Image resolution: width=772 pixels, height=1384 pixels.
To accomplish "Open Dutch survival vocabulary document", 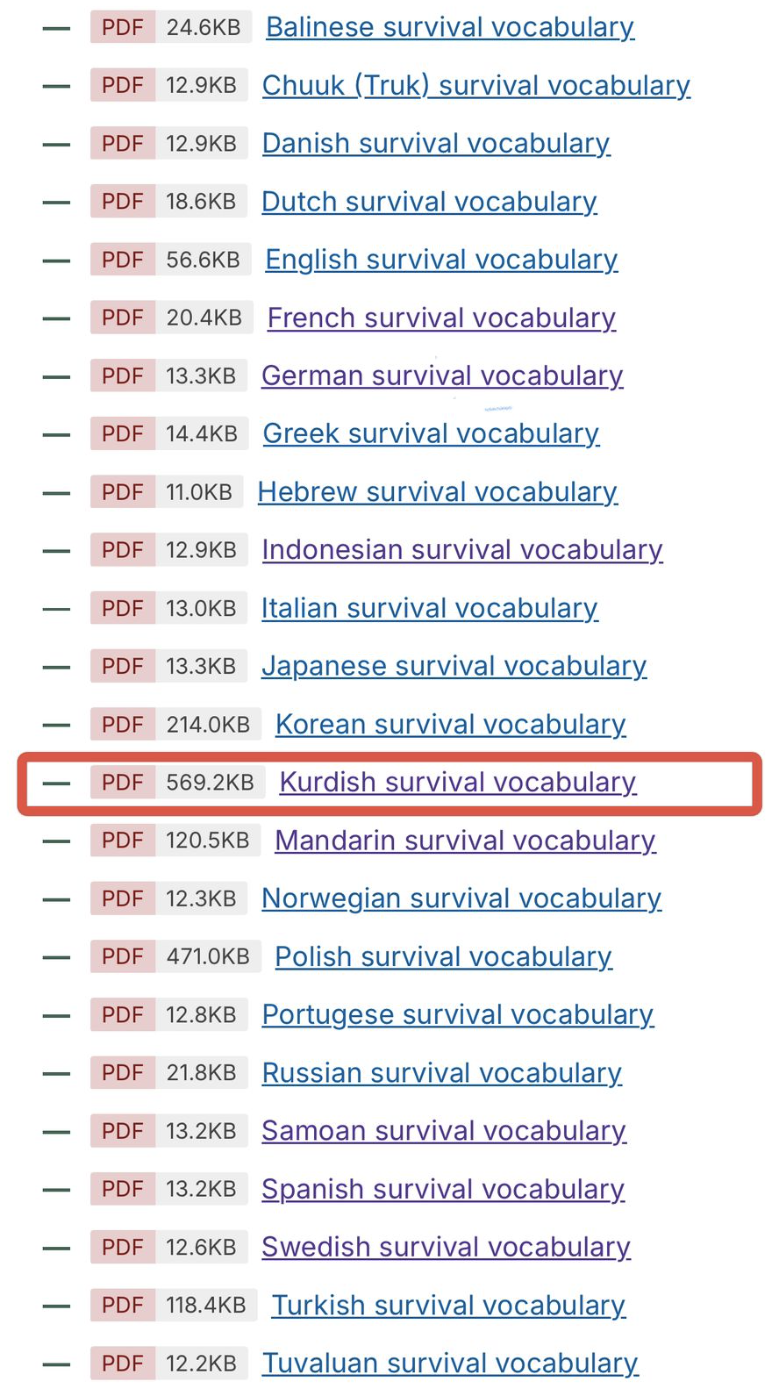I will tap(429, 201).
